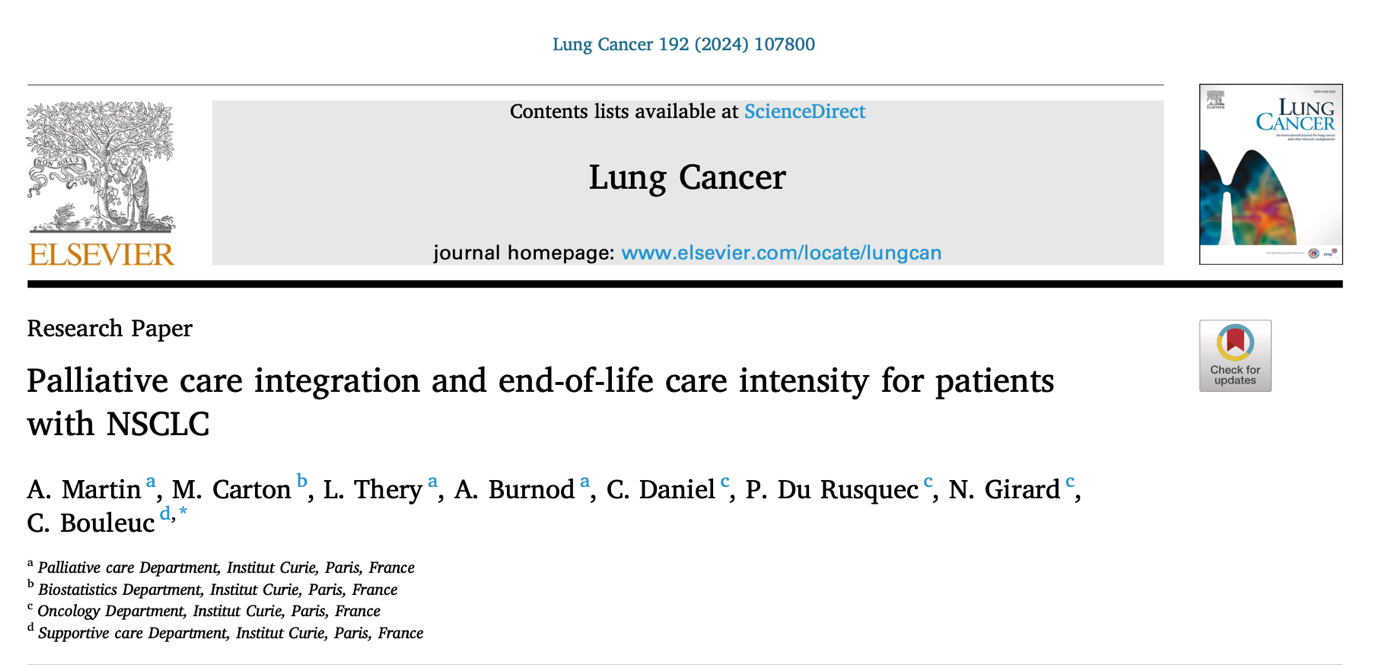The height and width of the screenshot is (665, 1379).
Task: Click affiliation superscript a after A. Martin
Action: click(x=151, y=482)
